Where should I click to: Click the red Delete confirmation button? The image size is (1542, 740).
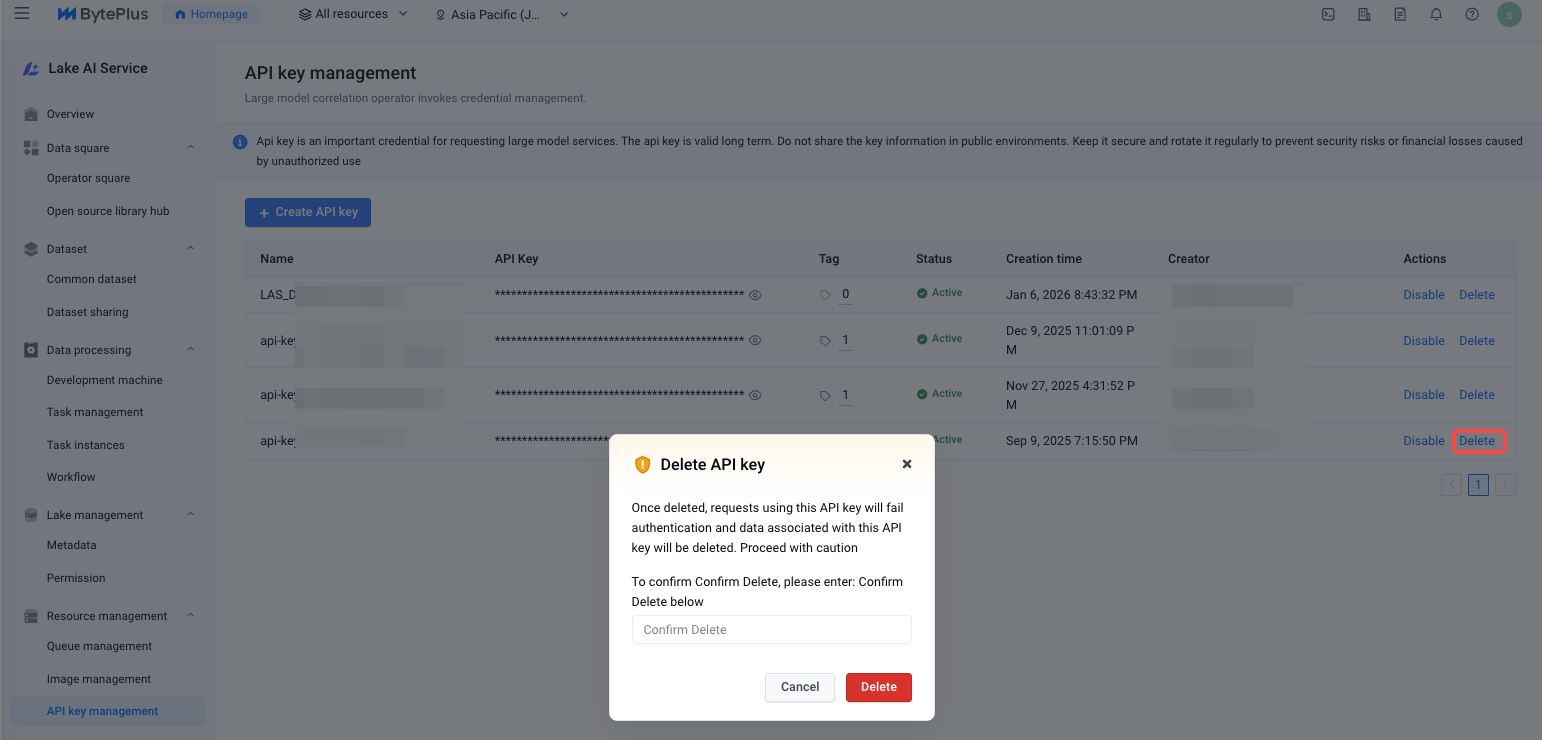pos(878,687)
